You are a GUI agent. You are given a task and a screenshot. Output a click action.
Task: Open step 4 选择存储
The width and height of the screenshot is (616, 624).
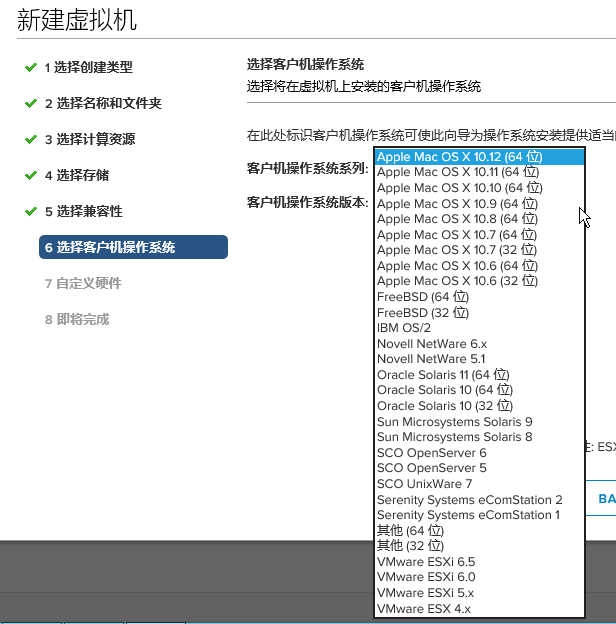pos(77,176)
